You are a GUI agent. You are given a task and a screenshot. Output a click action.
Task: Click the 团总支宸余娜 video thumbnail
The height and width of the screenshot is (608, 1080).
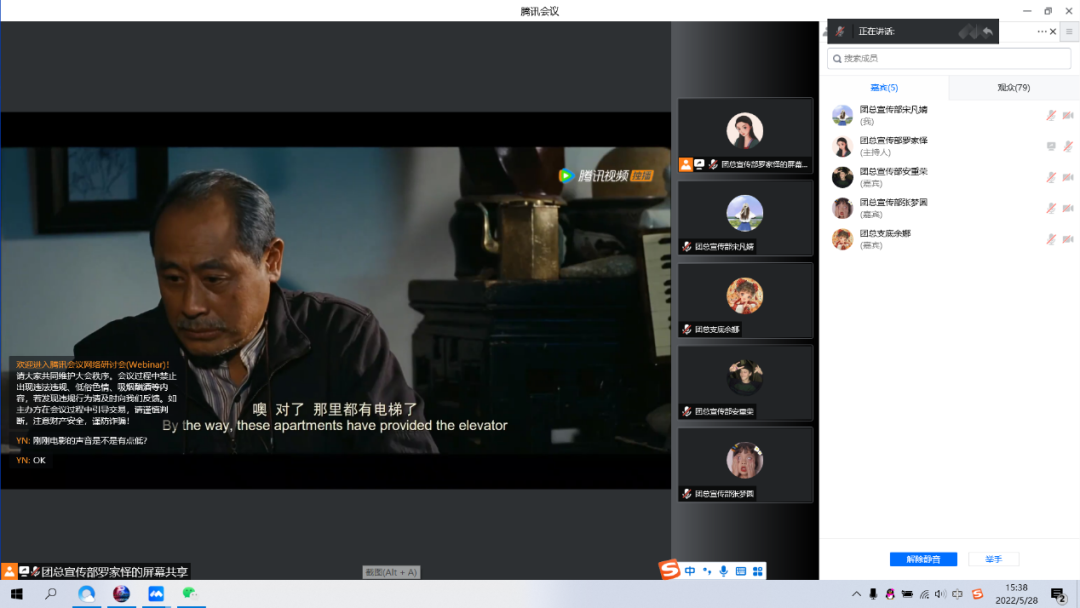(745, 300)
